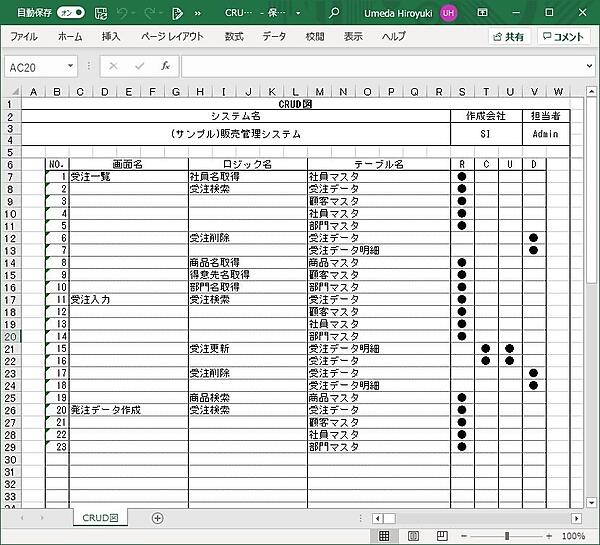Click into the formula bar input

tap(383, 67)
